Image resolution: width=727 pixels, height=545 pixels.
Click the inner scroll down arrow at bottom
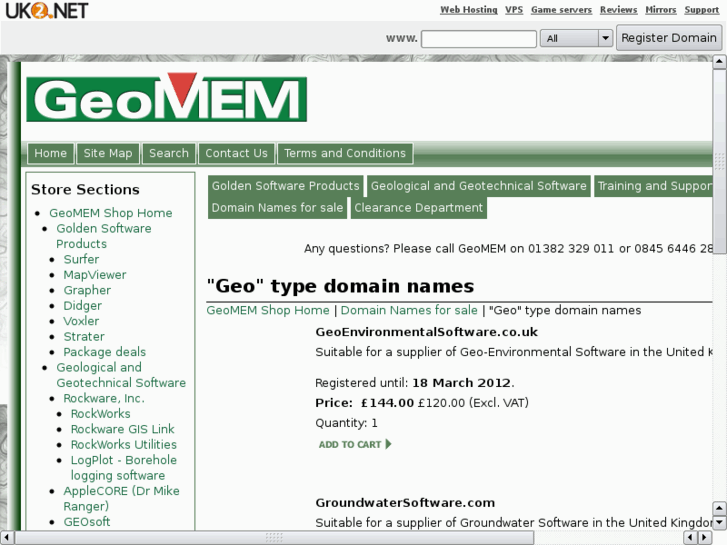pos(719,523)
